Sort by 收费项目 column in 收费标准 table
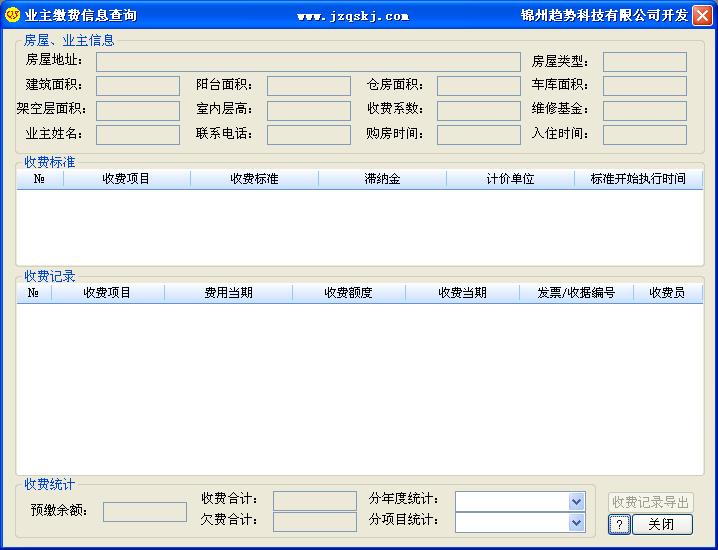The height and width of the screenshot is (550, 718). coord(126,179)
